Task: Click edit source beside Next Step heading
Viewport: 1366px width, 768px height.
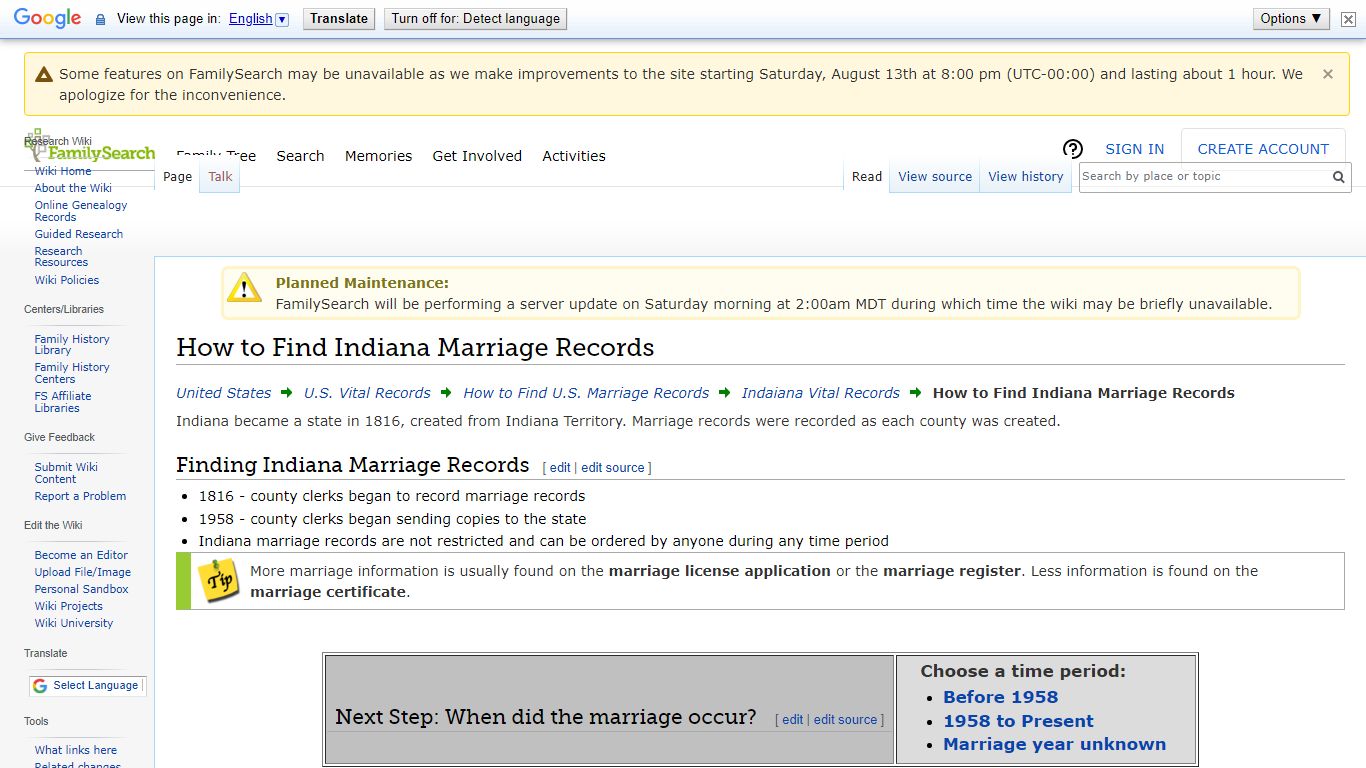Action: [x=845, y=720]
